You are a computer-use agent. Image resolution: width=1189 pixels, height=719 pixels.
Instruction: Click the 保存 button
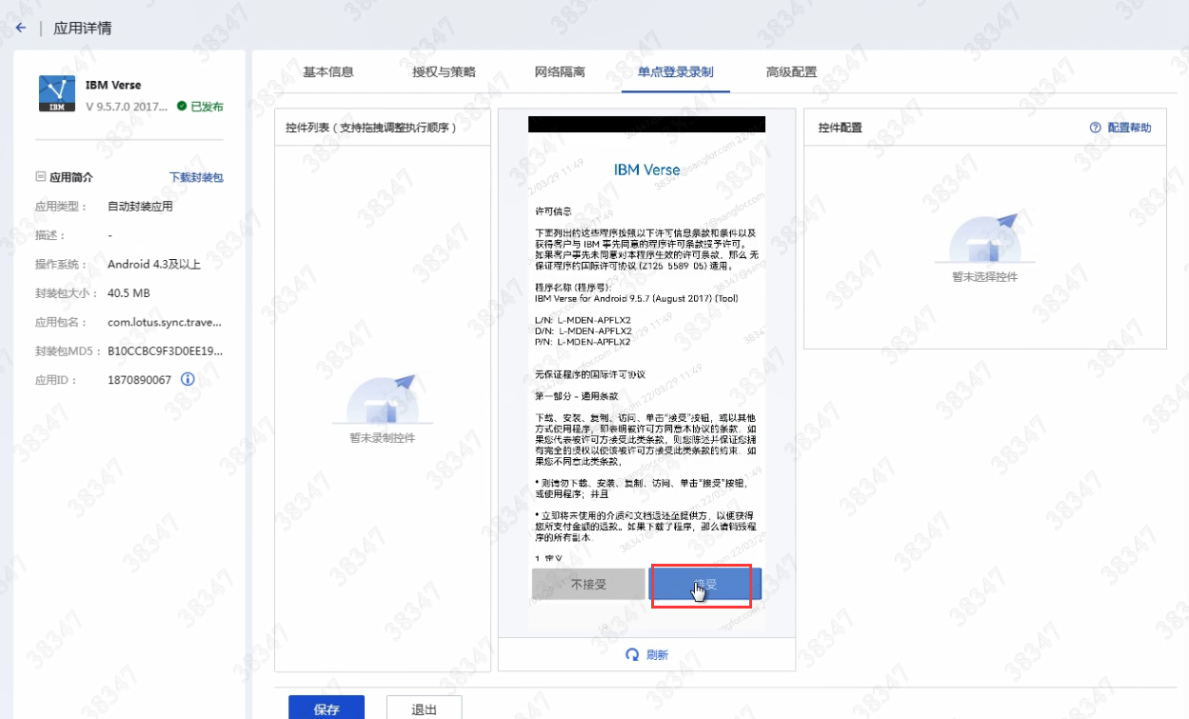pos(326,708)
